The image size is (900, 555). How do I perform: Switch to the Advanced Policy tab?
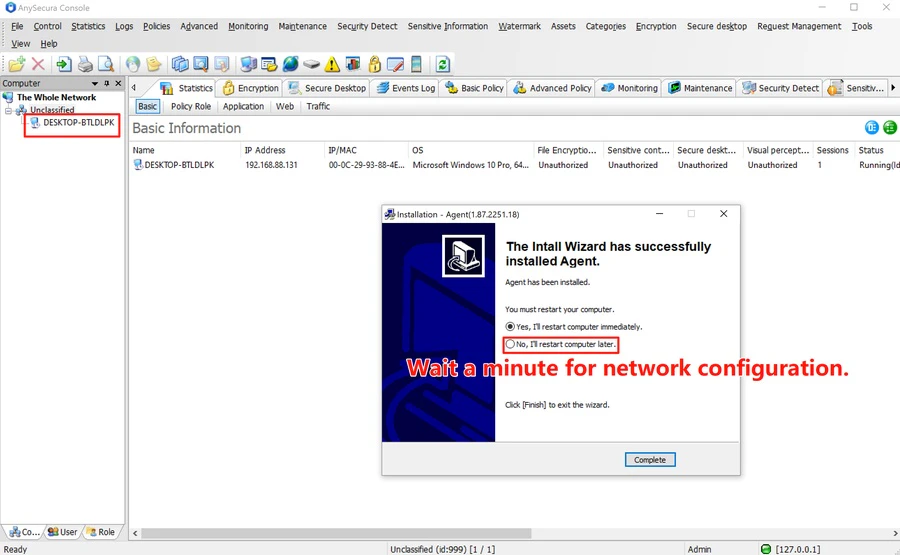[553, 88]
